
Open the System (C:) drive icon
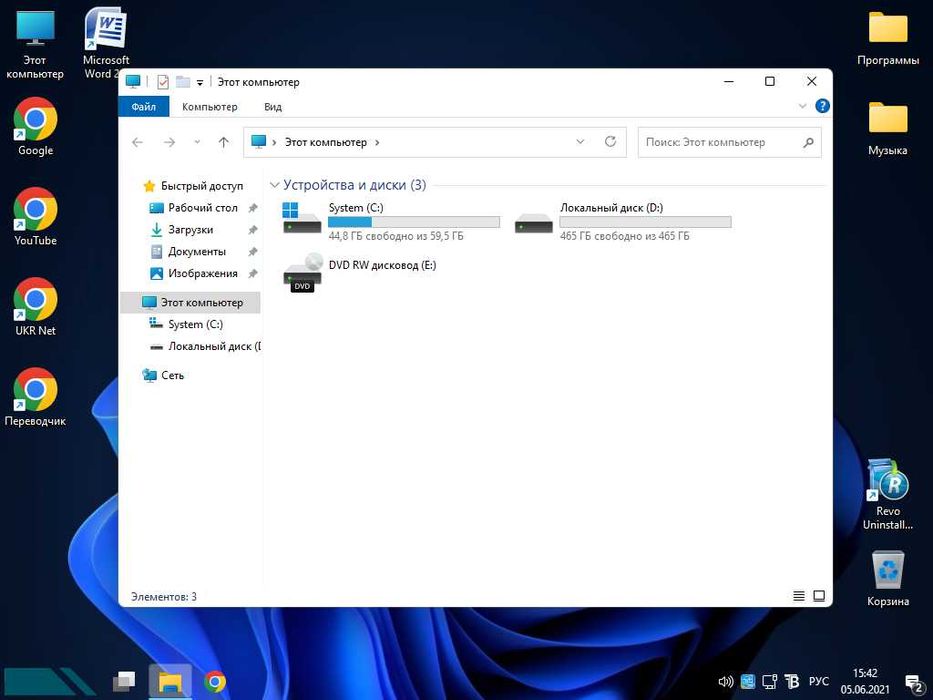[x=302, y=219]
